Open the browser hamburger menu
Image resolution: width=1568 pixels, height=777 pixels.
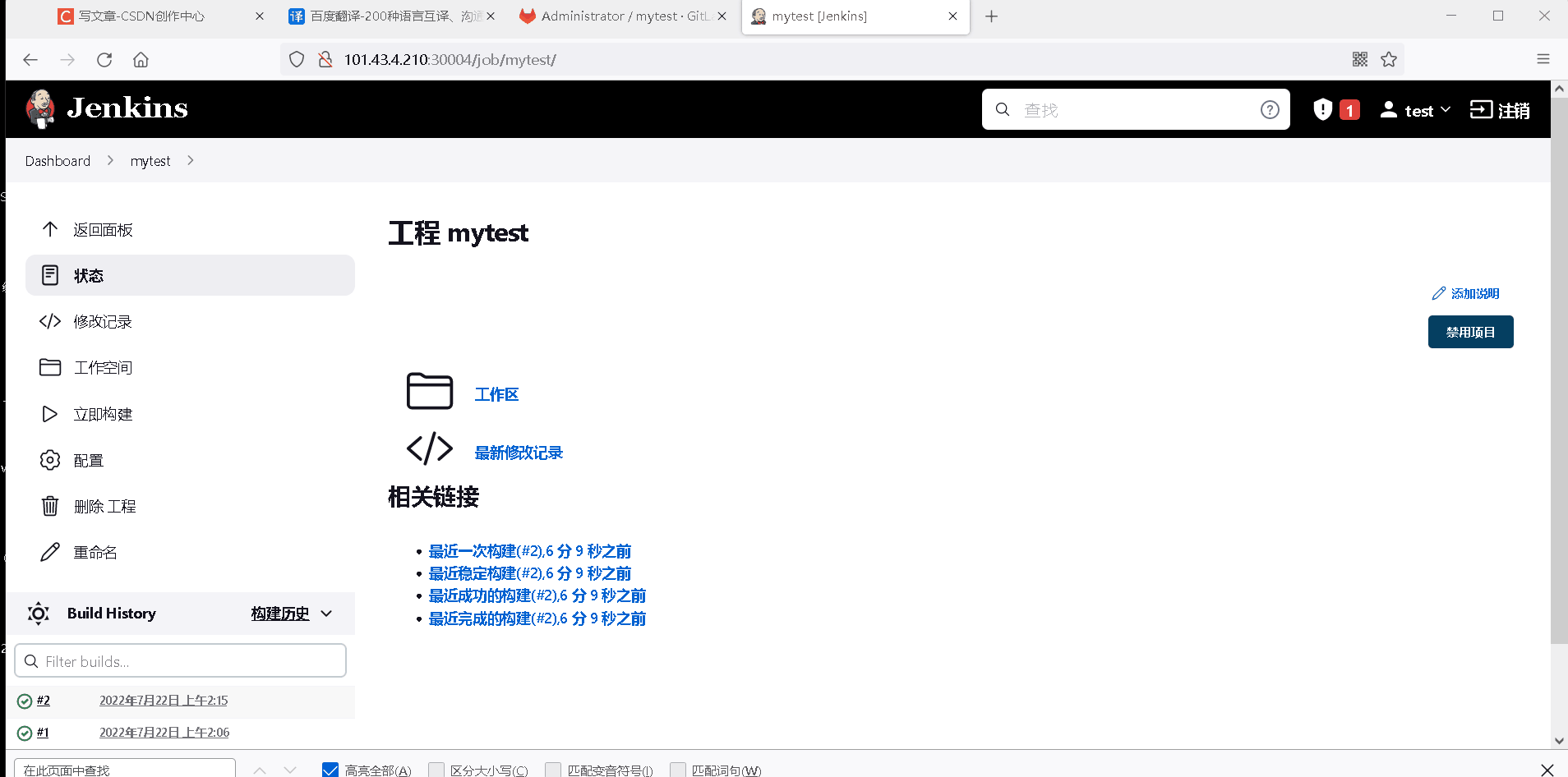pyautogui.click(x=1543, y=59)
